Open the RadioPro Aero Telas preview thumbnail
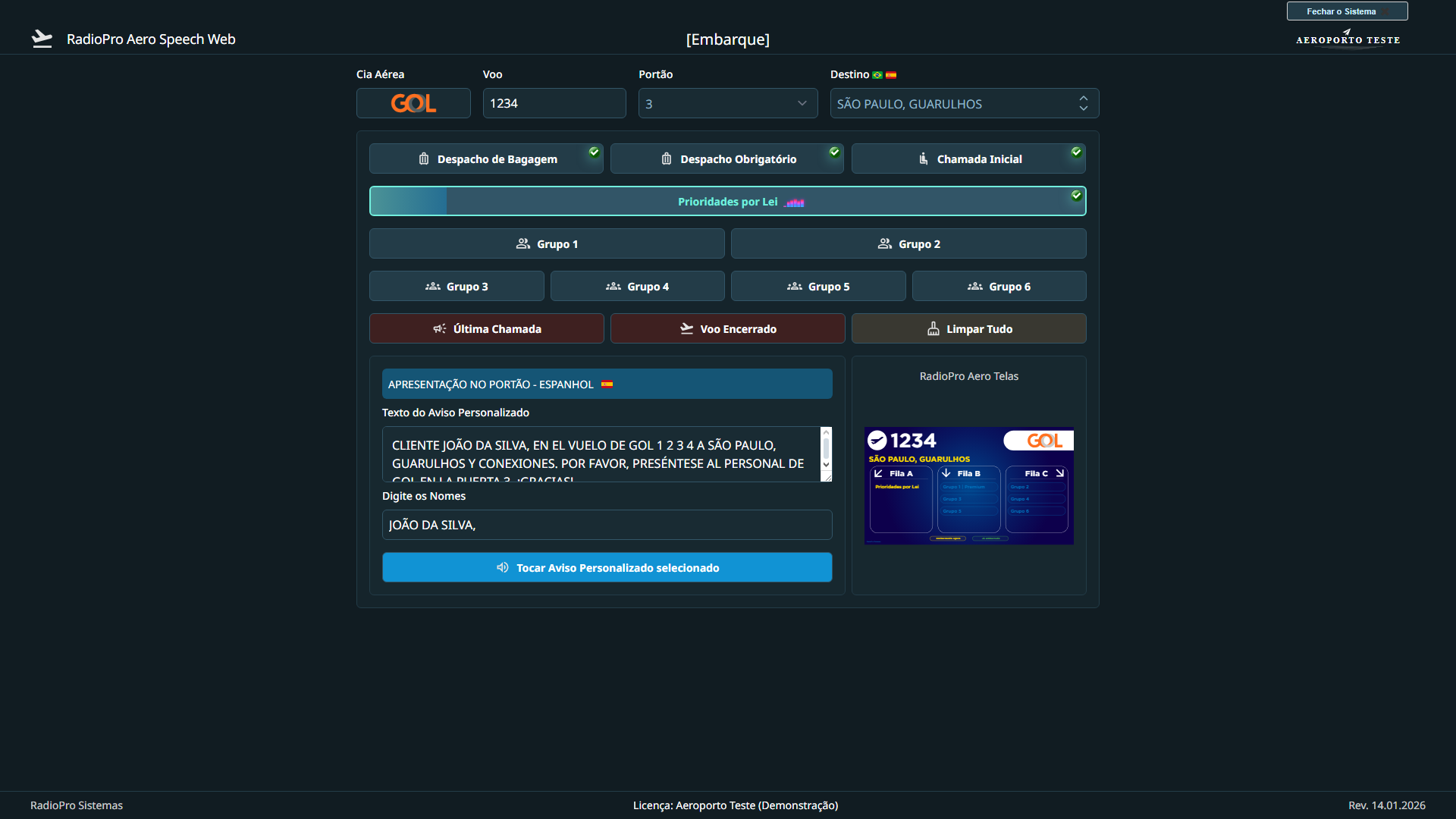 point(968,485)
